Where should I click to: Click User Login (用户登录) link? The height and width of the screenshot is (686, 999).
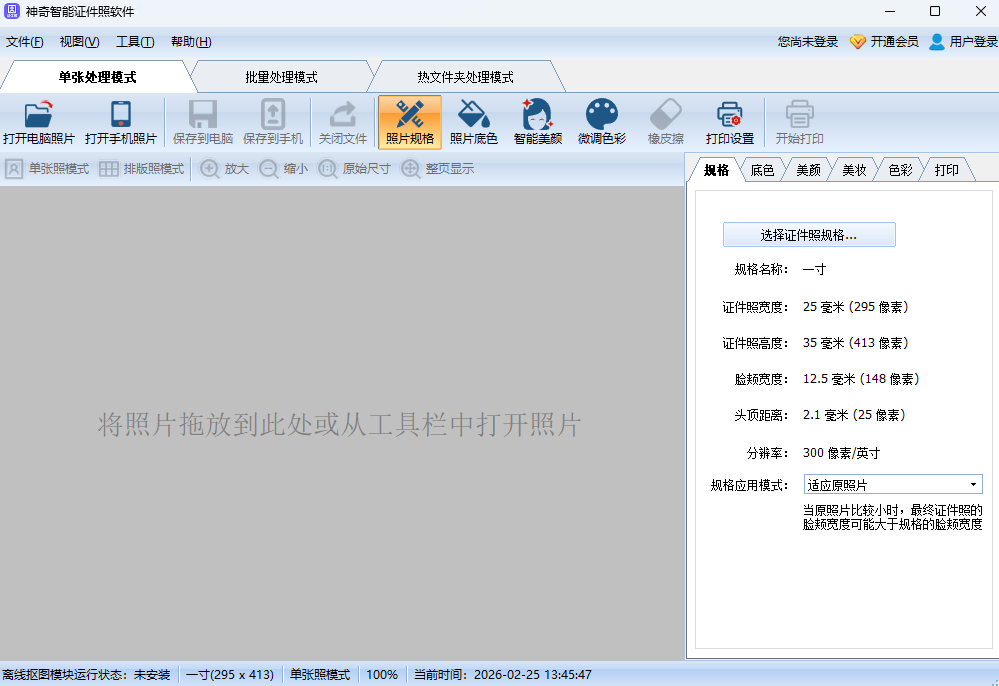click(963, 42)
